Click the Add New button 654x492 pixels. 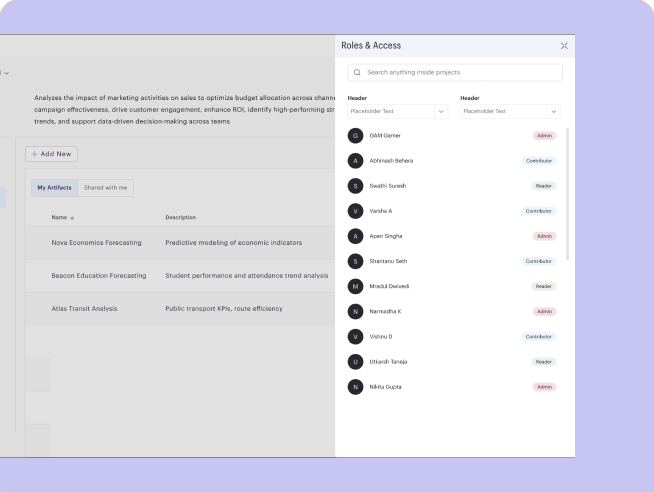click(51, 154)
